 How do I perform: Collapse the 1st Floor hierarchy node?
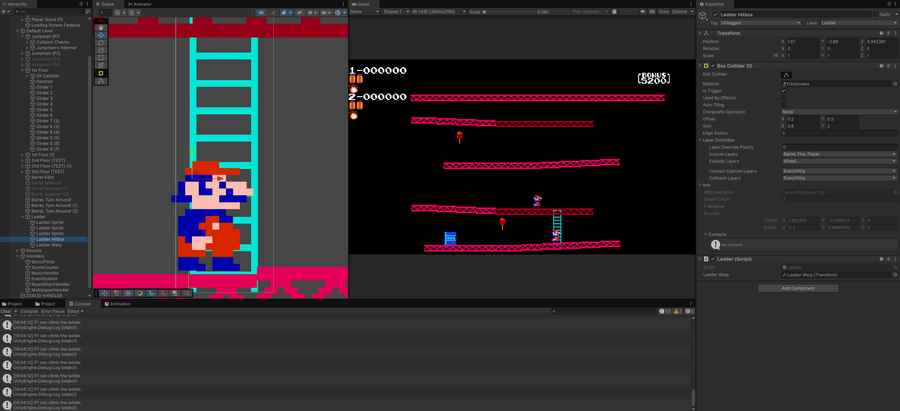(22, 70)
